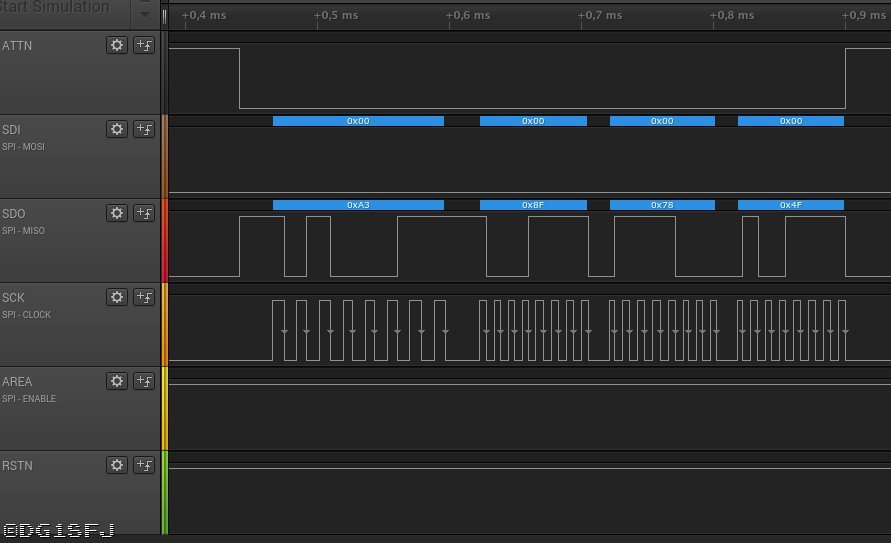
Task: Click the red SDO channel color strip
Action: (x=165, y=240)
